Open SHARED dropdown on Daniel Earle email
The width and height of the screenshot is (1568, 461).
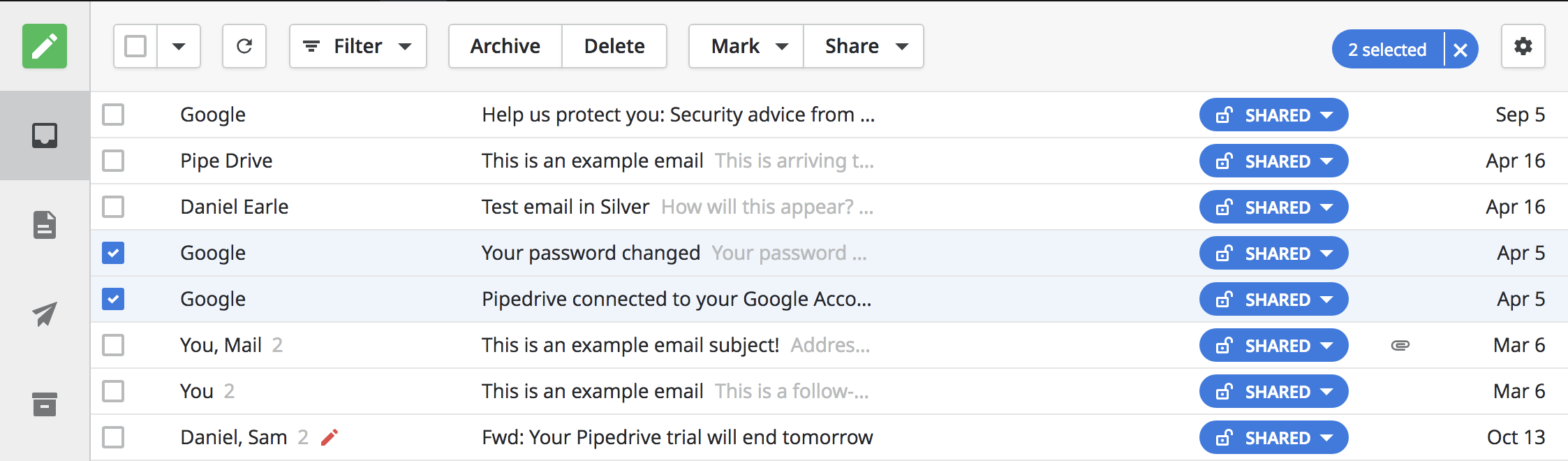point(1274,207)
